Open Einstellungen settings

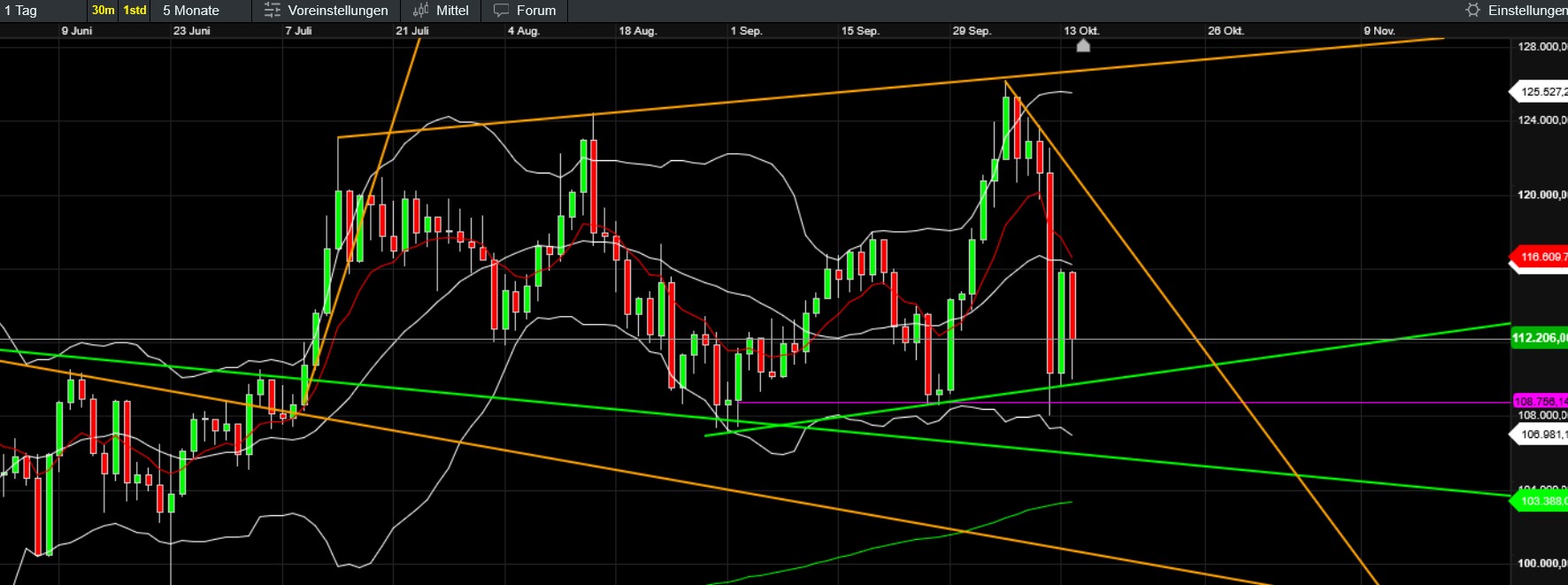pos(1527,11)
